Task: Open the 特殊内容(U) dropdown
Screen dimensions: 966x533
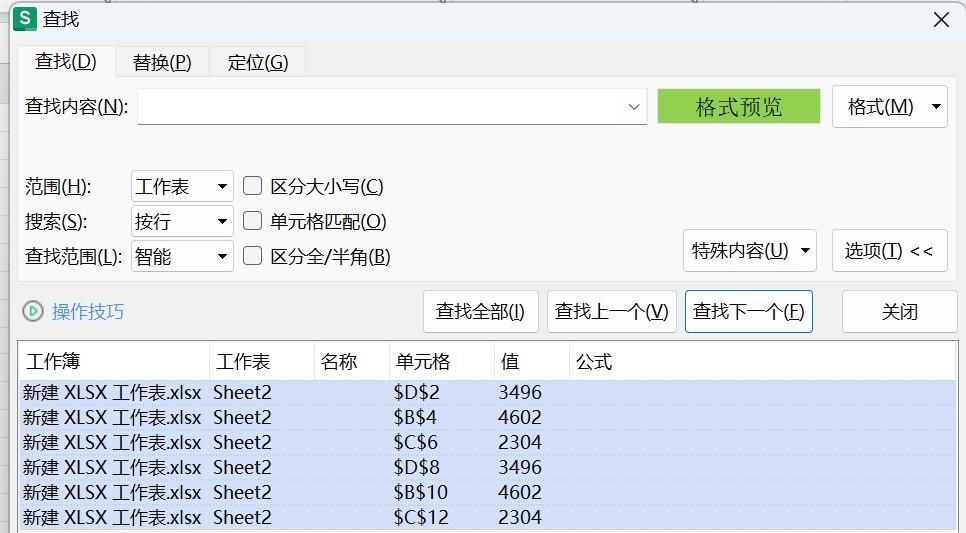Action: [750, 250]
